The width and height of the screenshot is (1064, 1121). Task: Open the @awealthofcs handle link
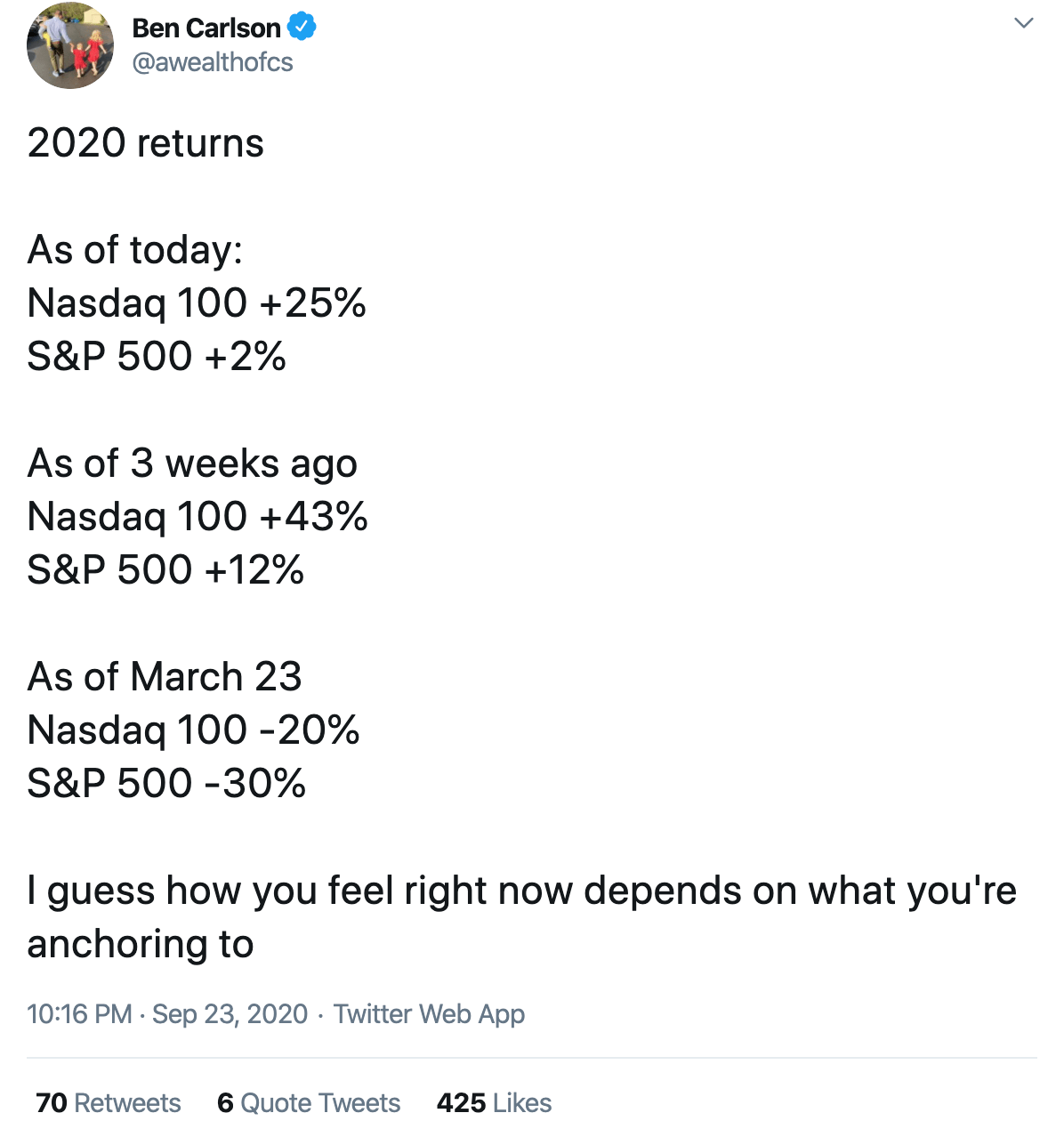tap(213, 62)
